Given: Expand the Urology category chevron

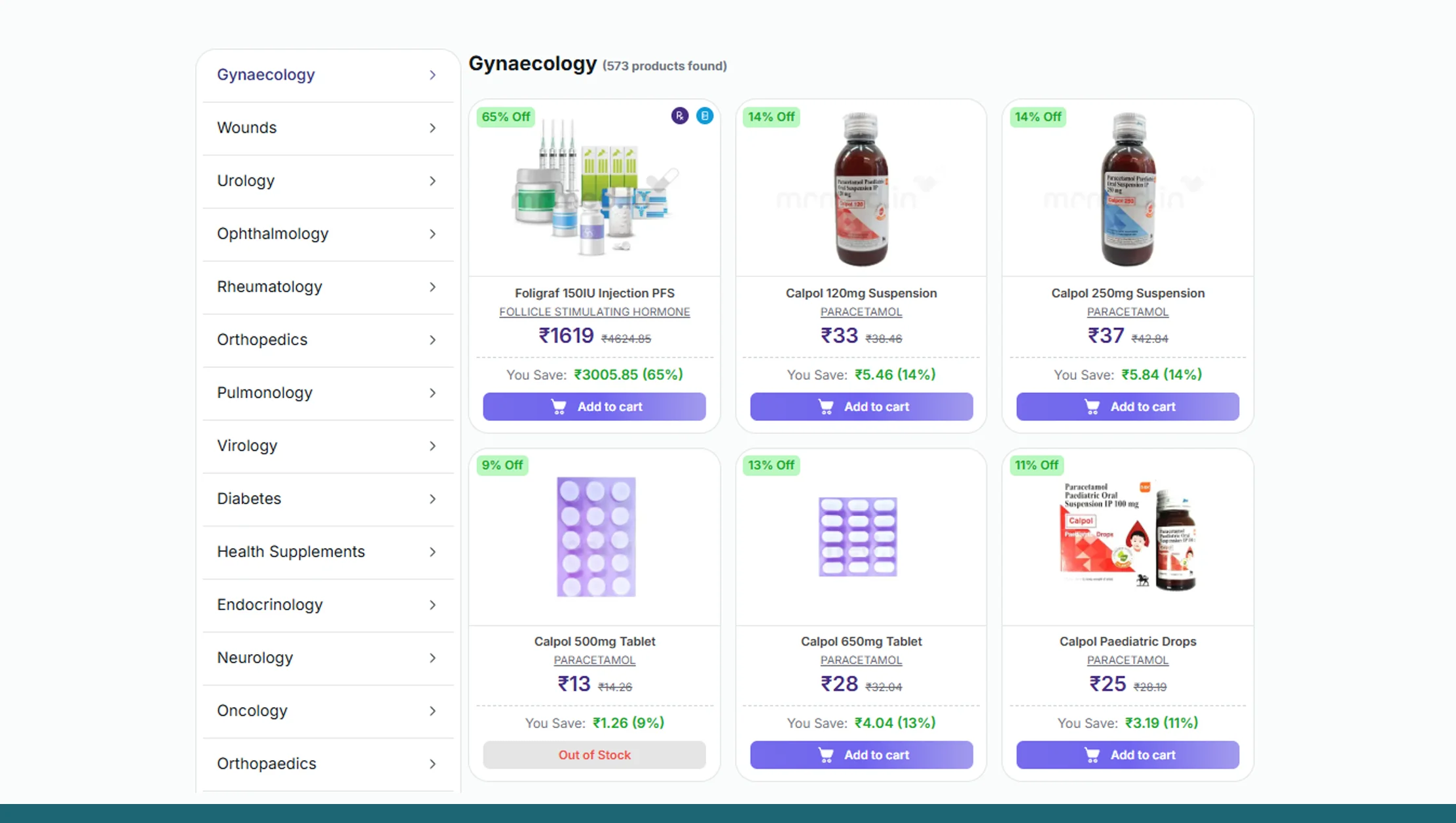Looking at the screenshot, I should click(432, 181).
